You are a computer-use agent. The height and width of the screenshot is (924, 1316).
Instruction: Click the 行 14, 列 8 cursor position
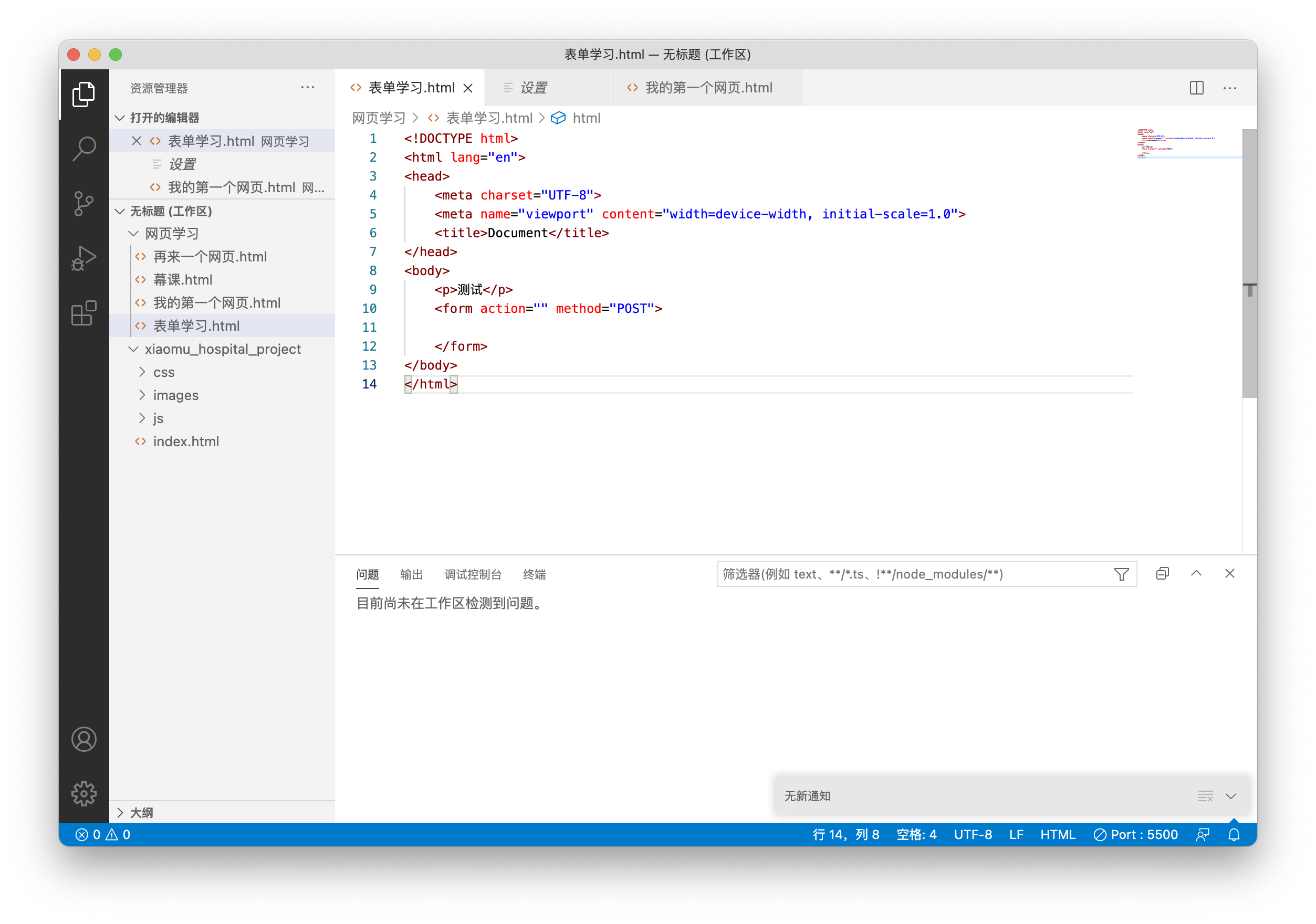coord(845,835)
